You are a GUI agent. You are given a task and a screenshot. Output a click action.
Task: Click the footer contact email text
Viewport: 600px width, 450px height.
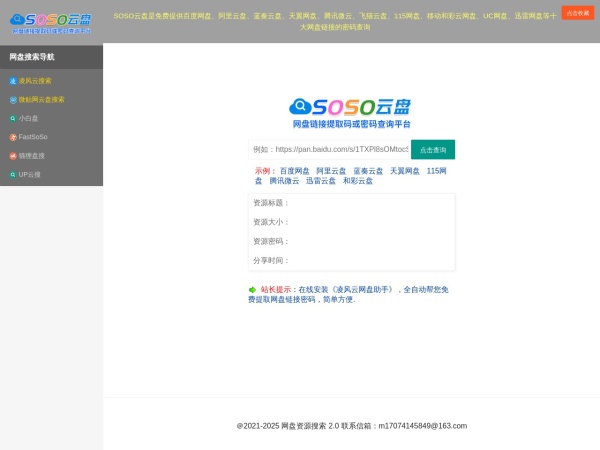pos(422,426)
